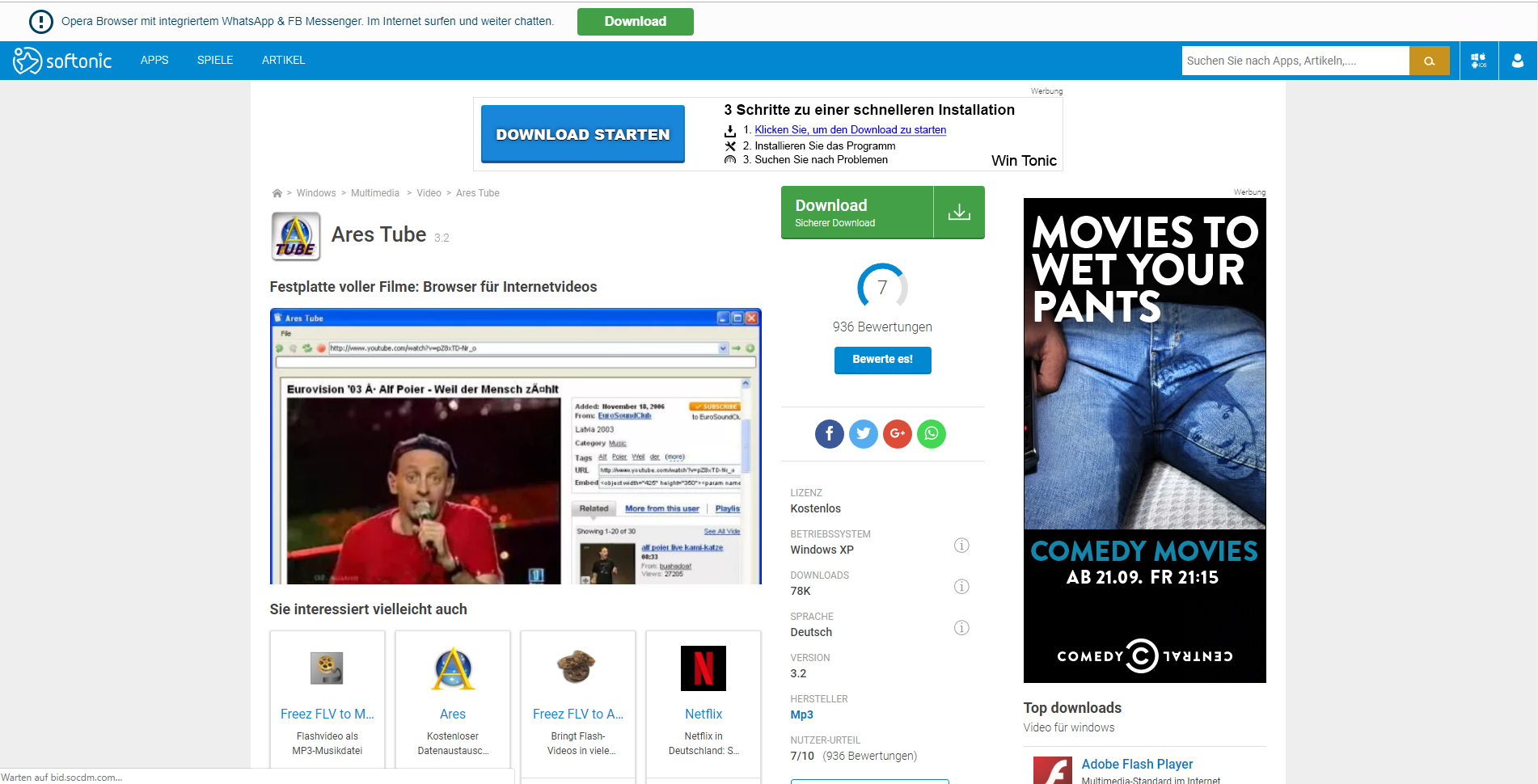Click the Ares Tube app icon
Screen dimensions: 1538x784
tap(296, 236)
